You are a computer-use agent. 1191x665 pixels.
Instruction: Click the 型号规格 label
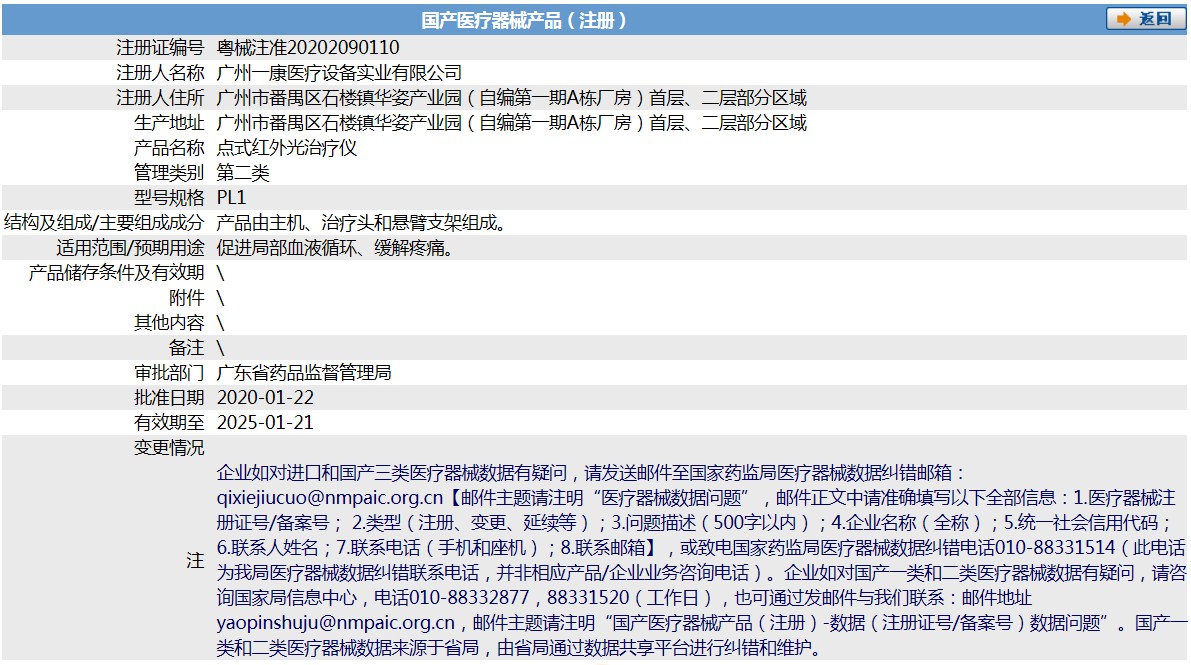pyautogui.click(x=169, y=198)
